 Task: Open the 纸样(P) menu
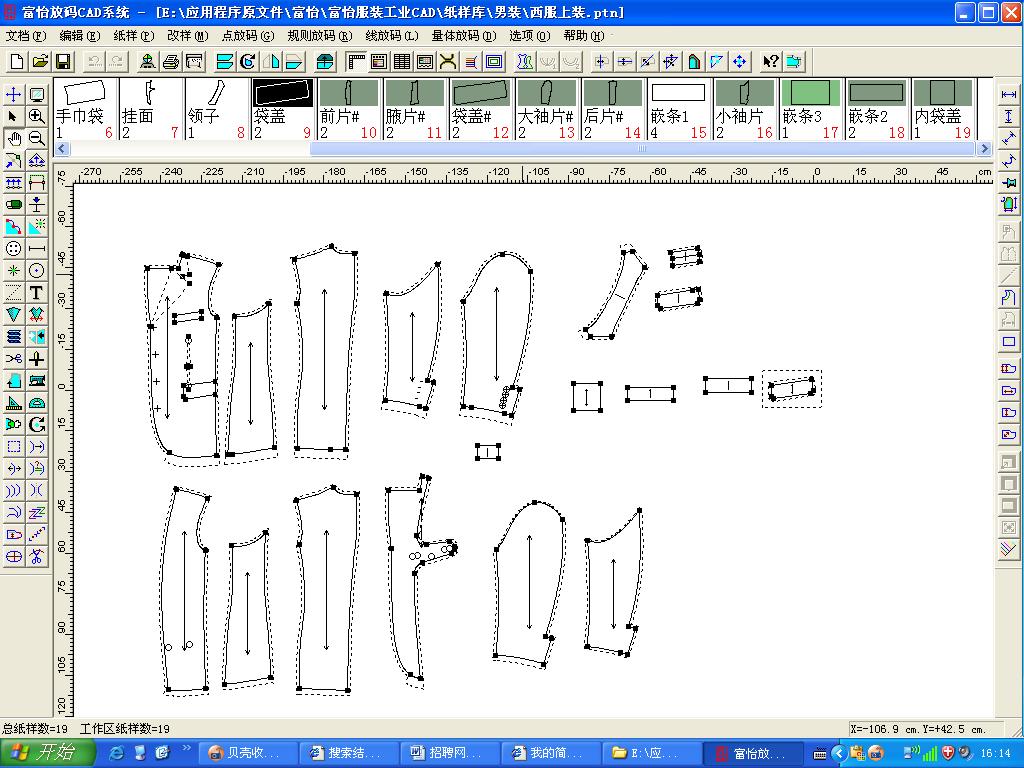[133, 35]
